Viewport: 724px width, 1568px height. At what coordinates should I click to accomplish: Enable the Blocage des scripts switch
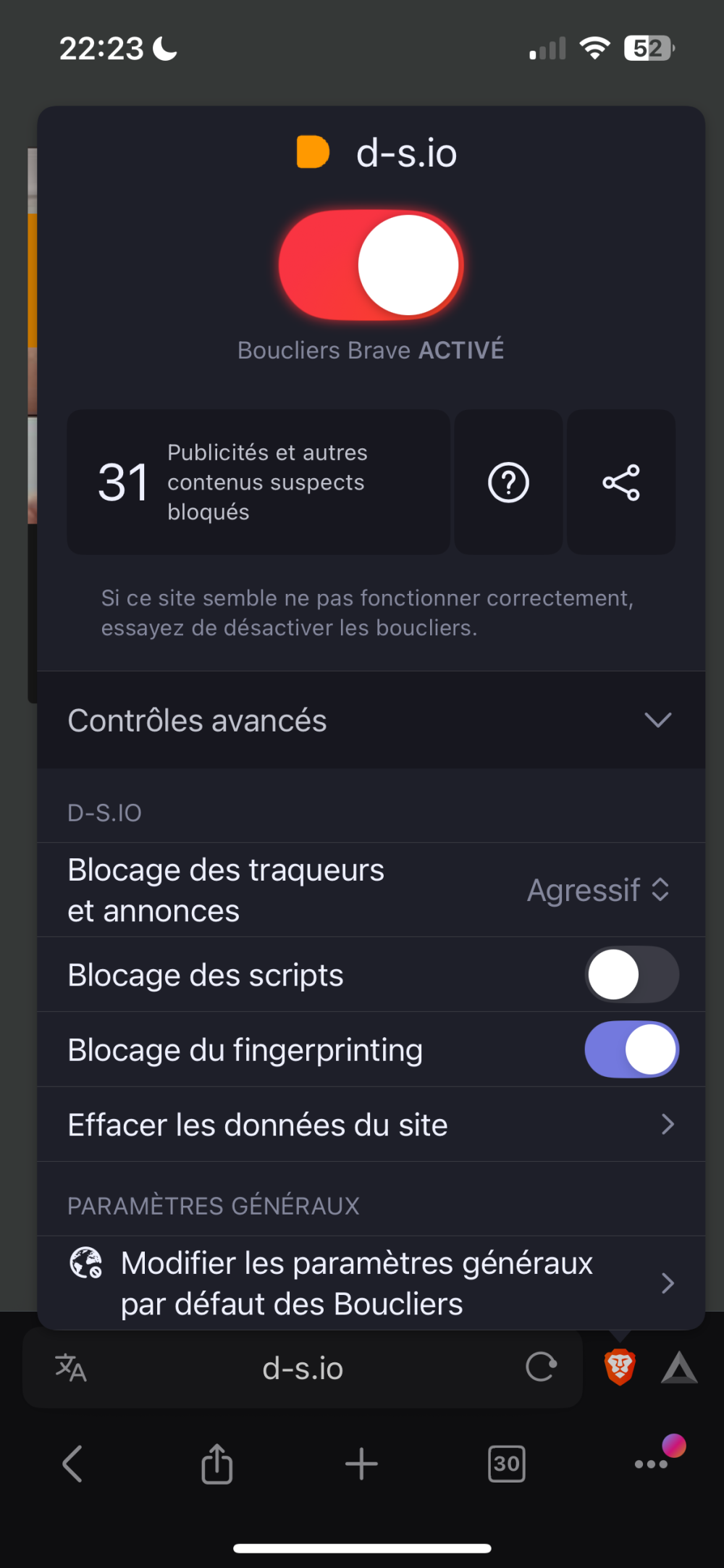(632, 974)
